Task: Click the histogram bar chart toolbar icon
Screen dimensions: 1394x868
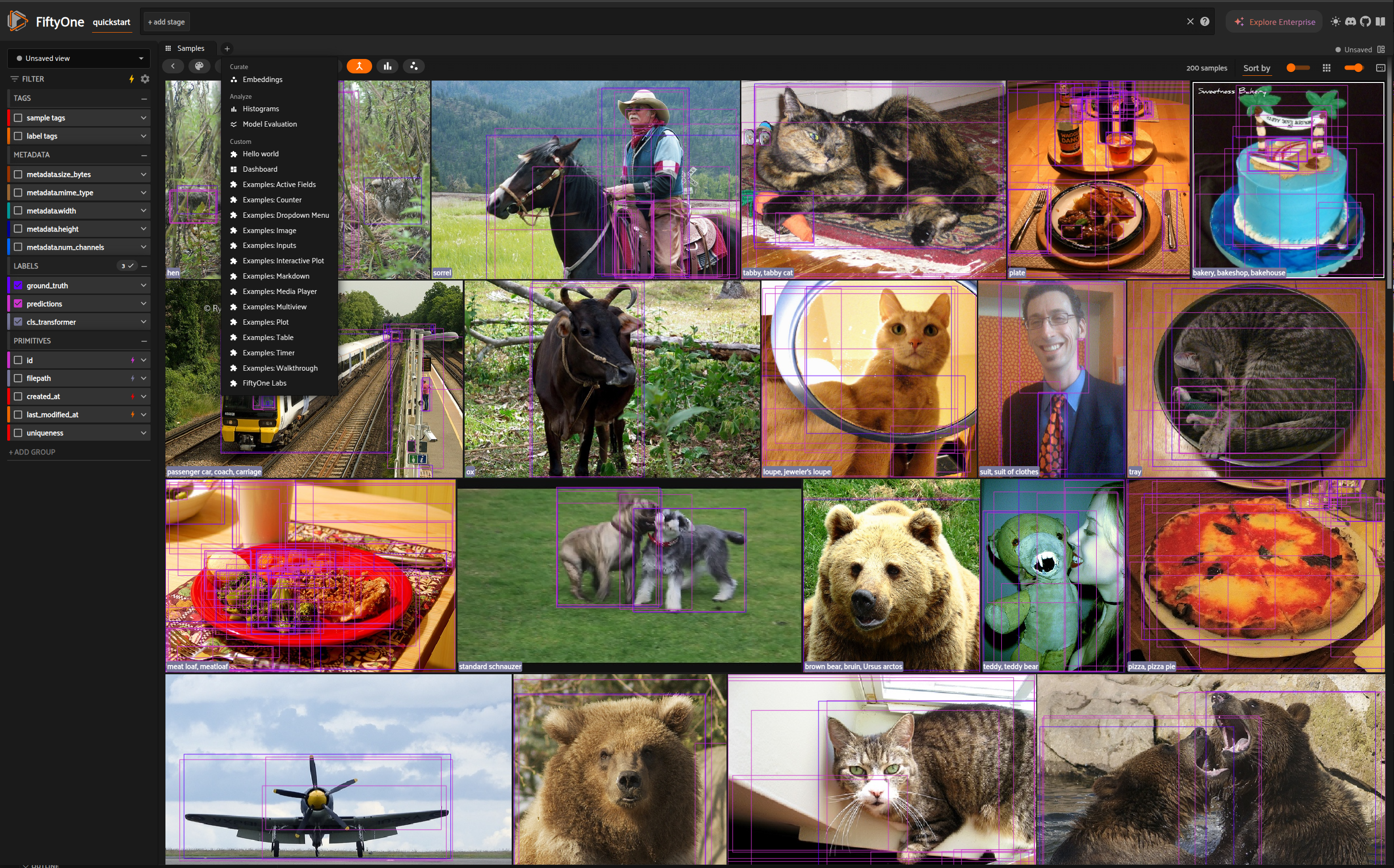Action: click(387, 66)
